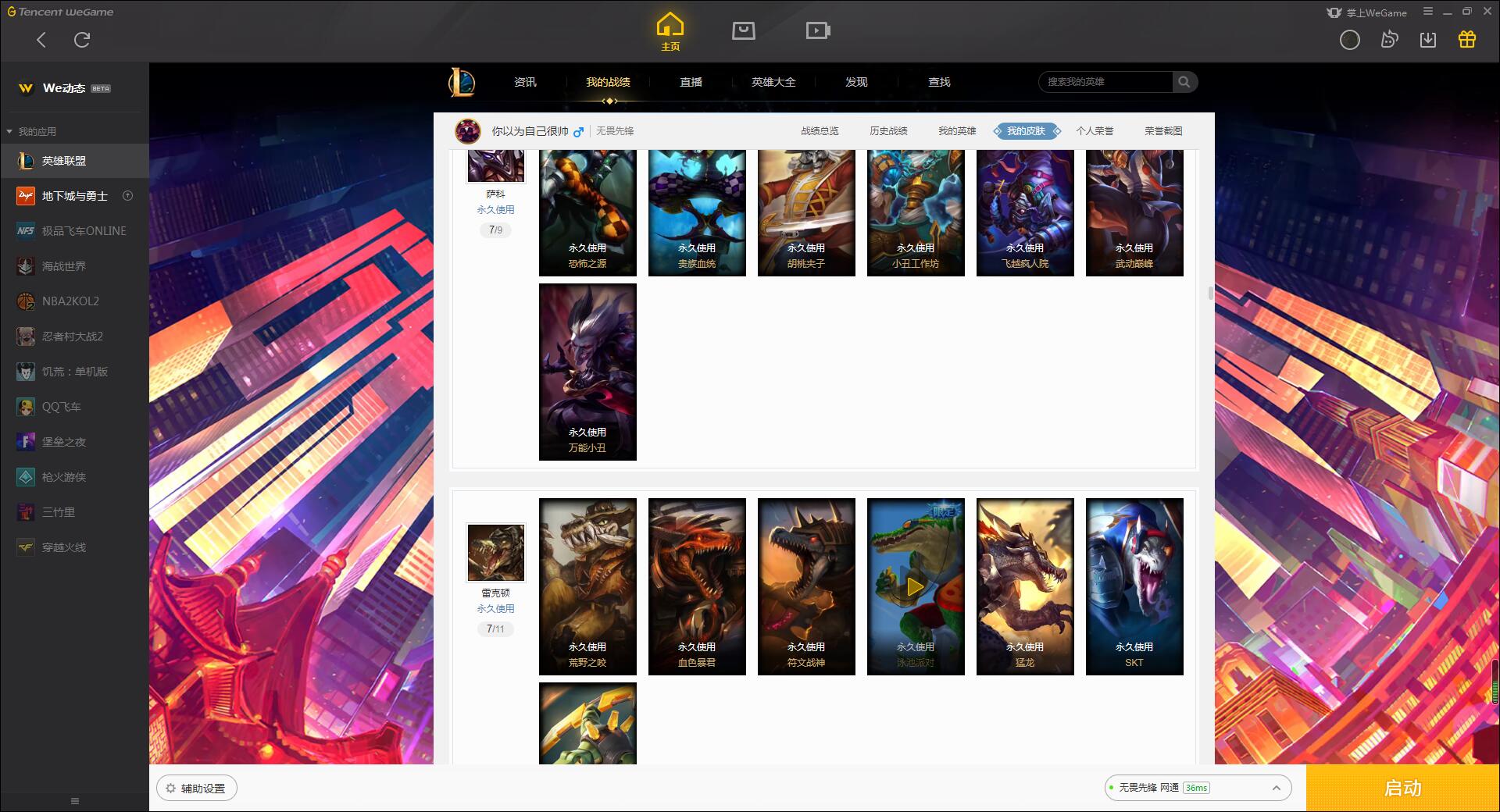Select NBA2KOL2 in the sidebar
The image size is (1500, 812).
pyautogui.click(x=74, y=301)
